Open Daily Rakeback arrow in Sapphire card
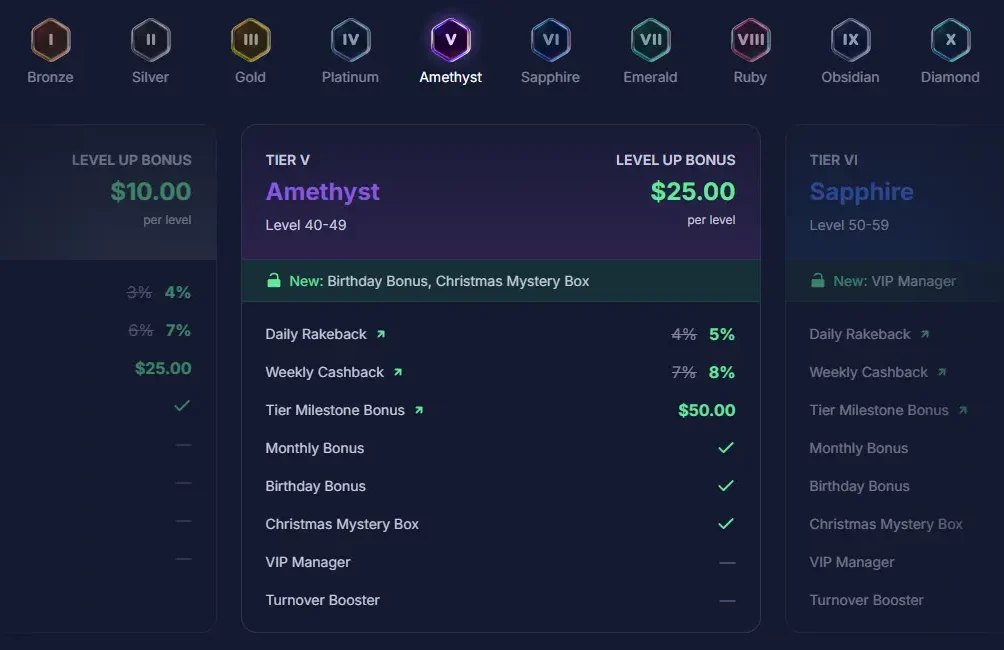 (925, 334)
